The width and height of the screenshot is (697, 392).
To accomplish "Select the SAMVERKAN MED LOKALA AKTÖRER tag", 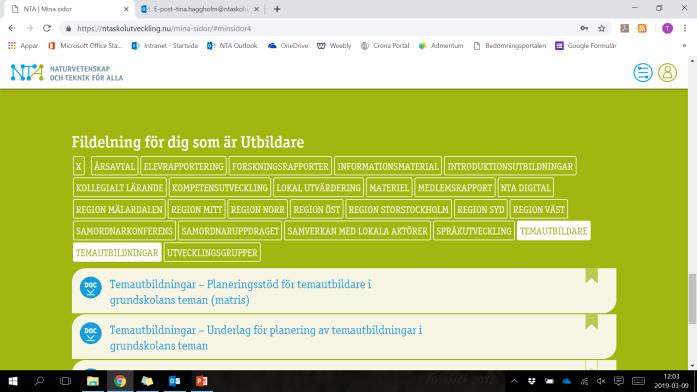I will tap(357, 231).
